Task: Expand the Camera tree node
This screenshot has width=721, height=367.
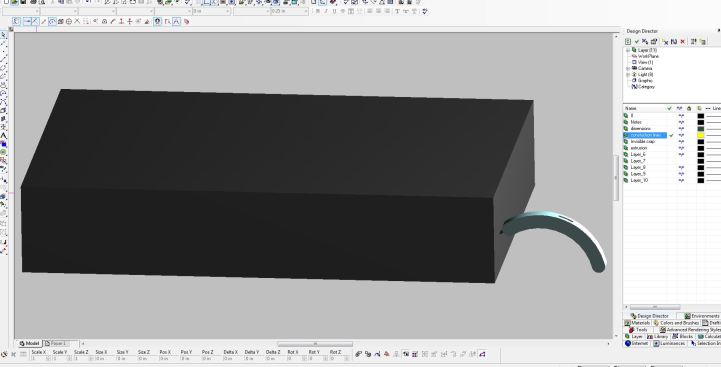Action: pos(628,68)
